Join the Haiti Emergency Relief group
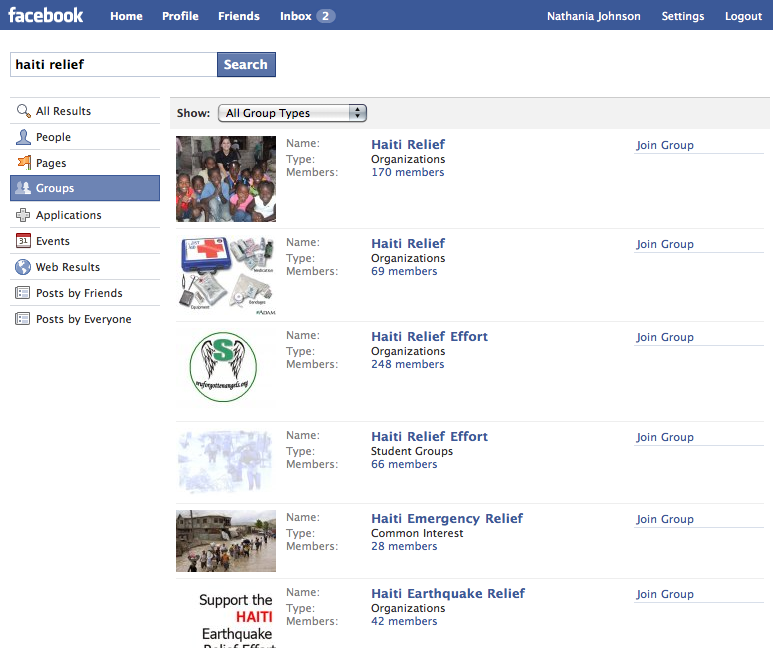 point(665,519)
